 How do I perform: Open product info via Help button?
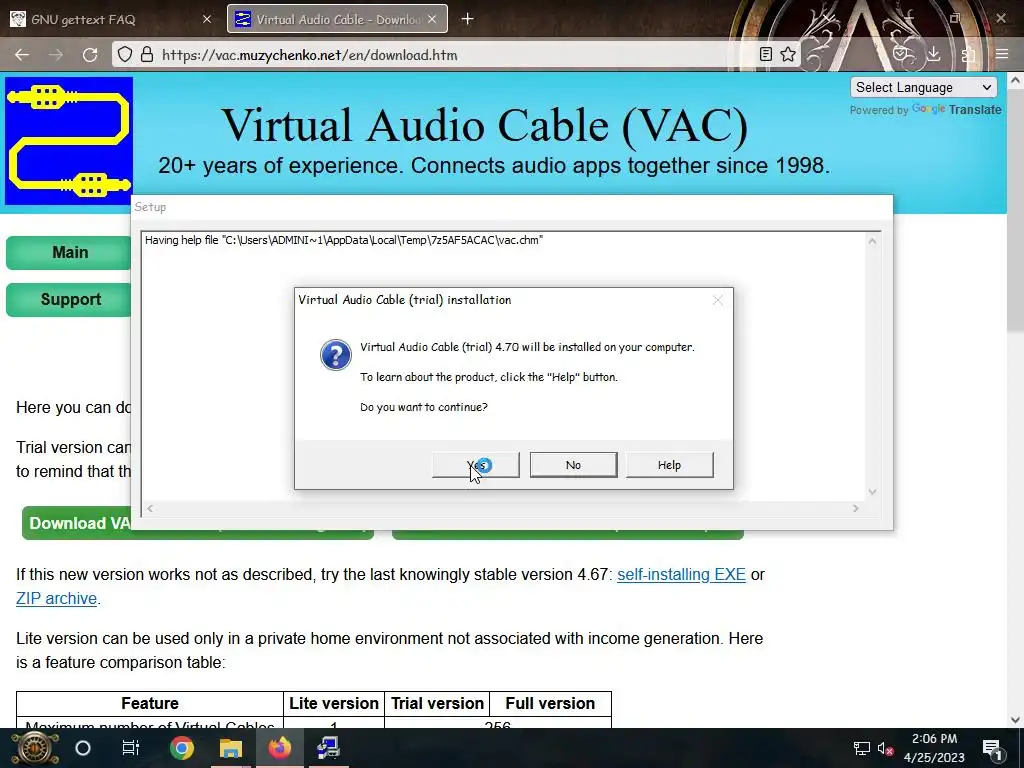(669, 465)
